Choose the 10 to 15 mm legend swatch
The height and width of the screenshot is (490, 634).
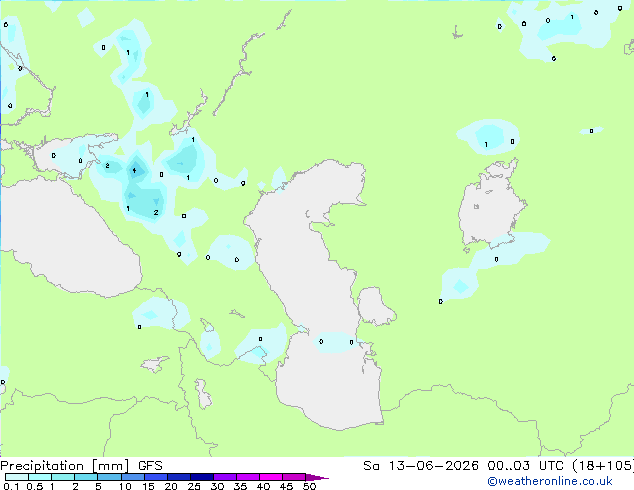point(133,477)
